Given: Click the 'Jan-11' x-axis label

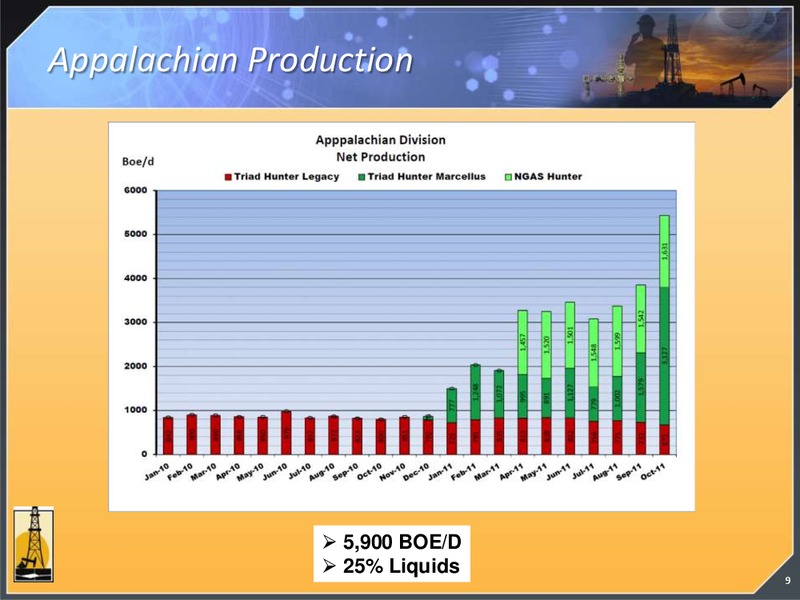Looking at the screenshot, I should 441,471.
